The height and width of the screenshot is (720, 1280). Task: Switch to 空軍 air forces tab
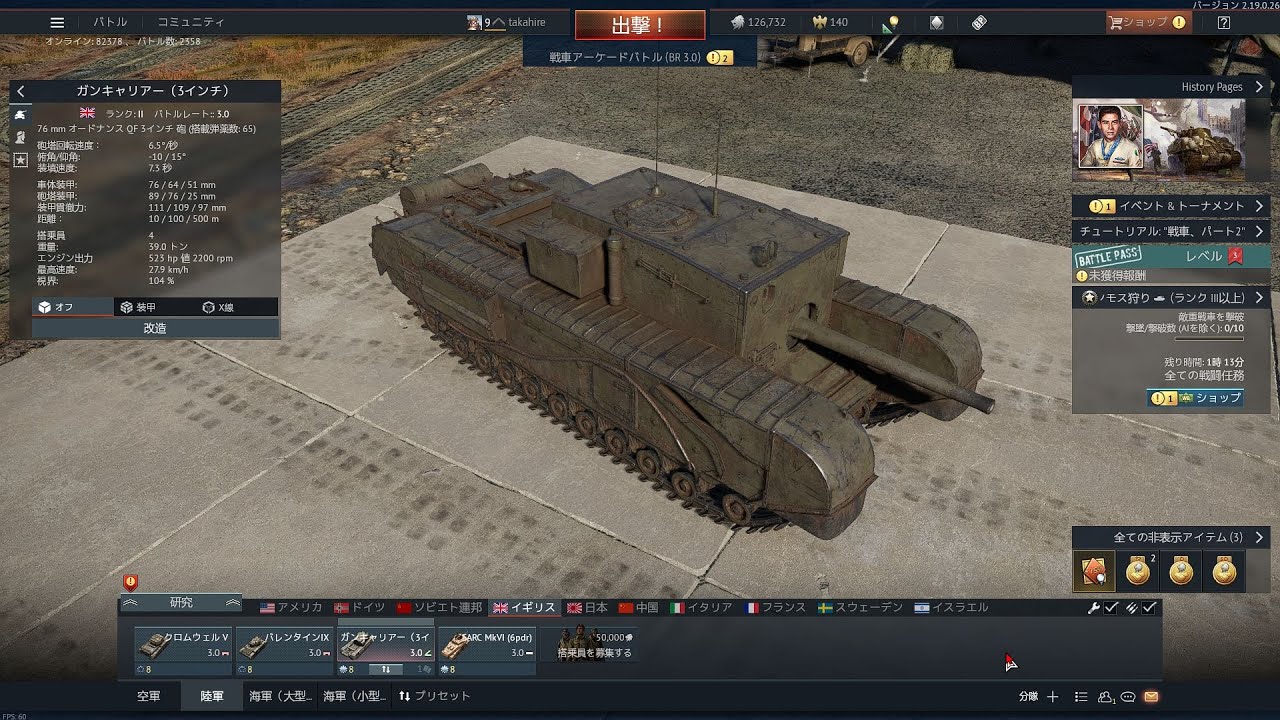point(148,696)
